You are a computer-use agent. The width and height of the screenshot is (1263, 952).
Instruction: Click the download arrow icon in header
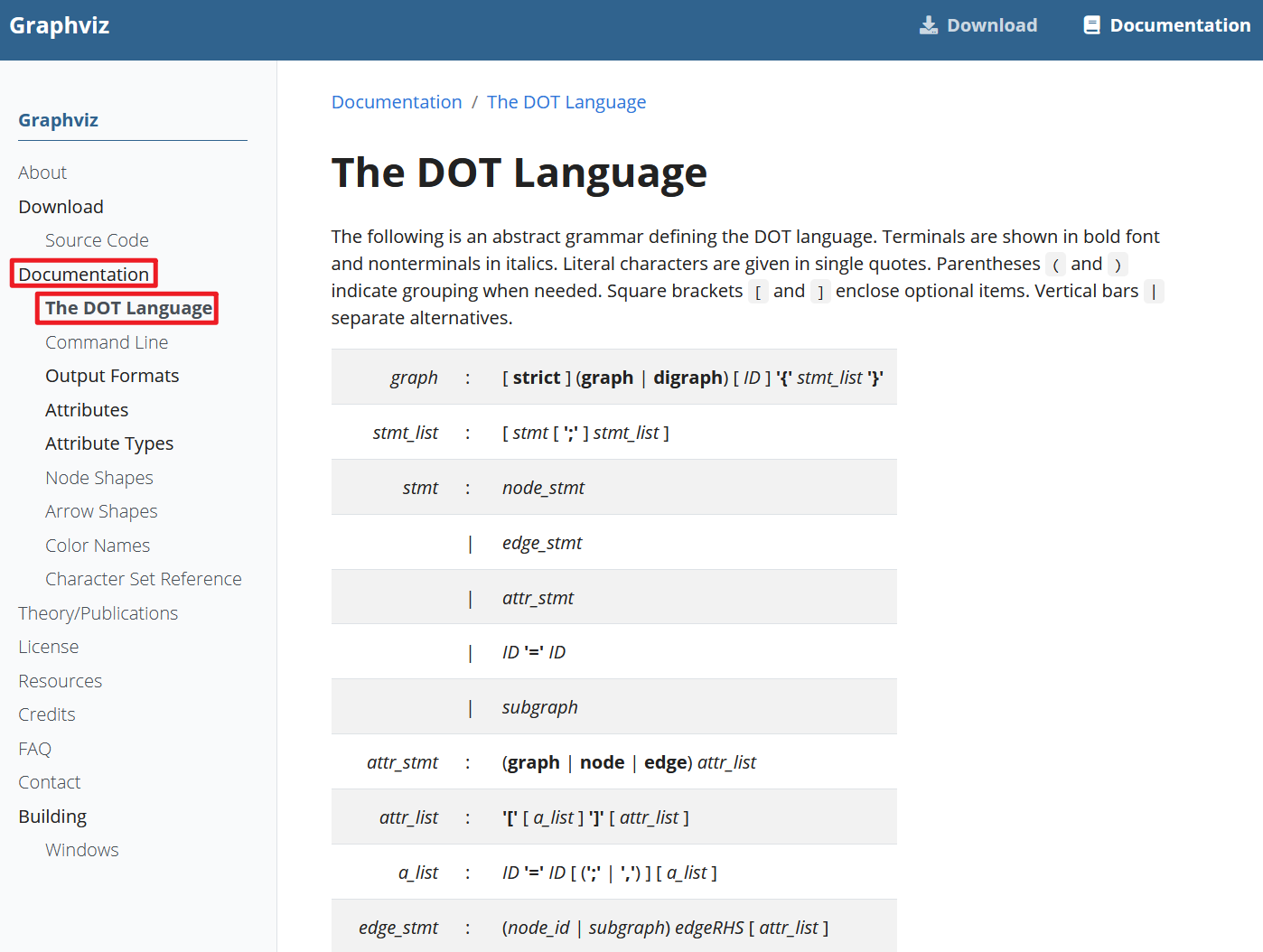[x=929, y=25]
